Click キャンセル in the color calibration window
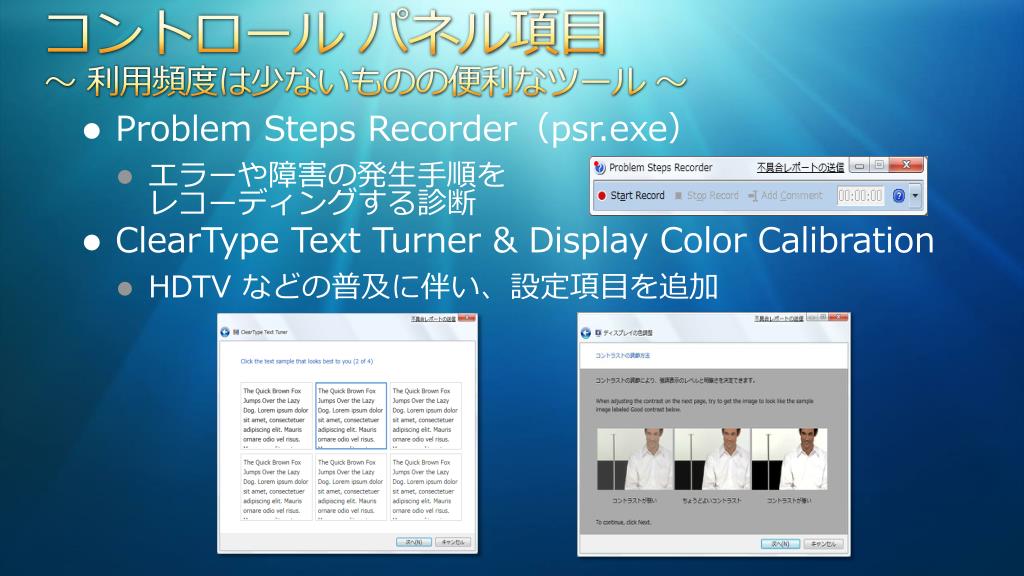 coord(824,543)
